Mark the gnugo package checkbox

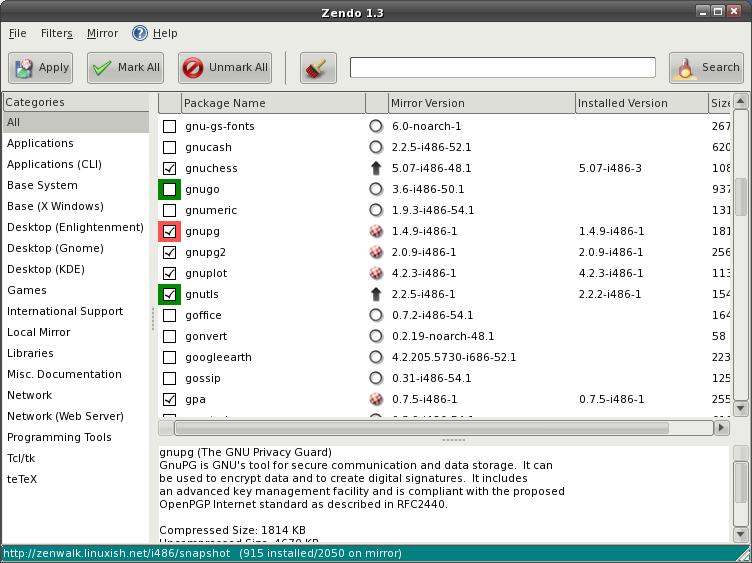169,189
